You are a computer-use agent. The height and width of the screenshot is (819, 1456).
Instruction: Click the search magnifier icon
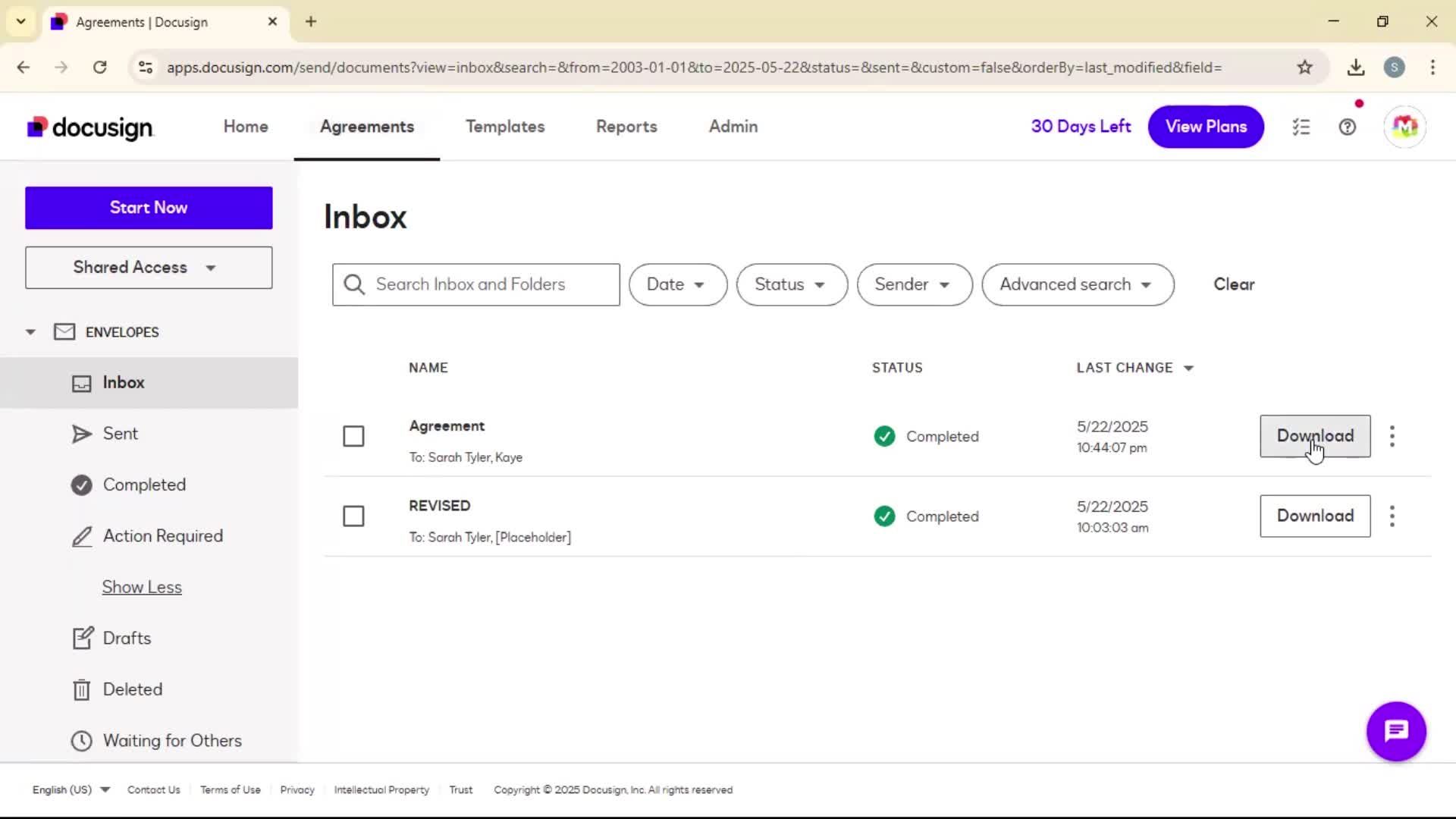tap(354, 284)
